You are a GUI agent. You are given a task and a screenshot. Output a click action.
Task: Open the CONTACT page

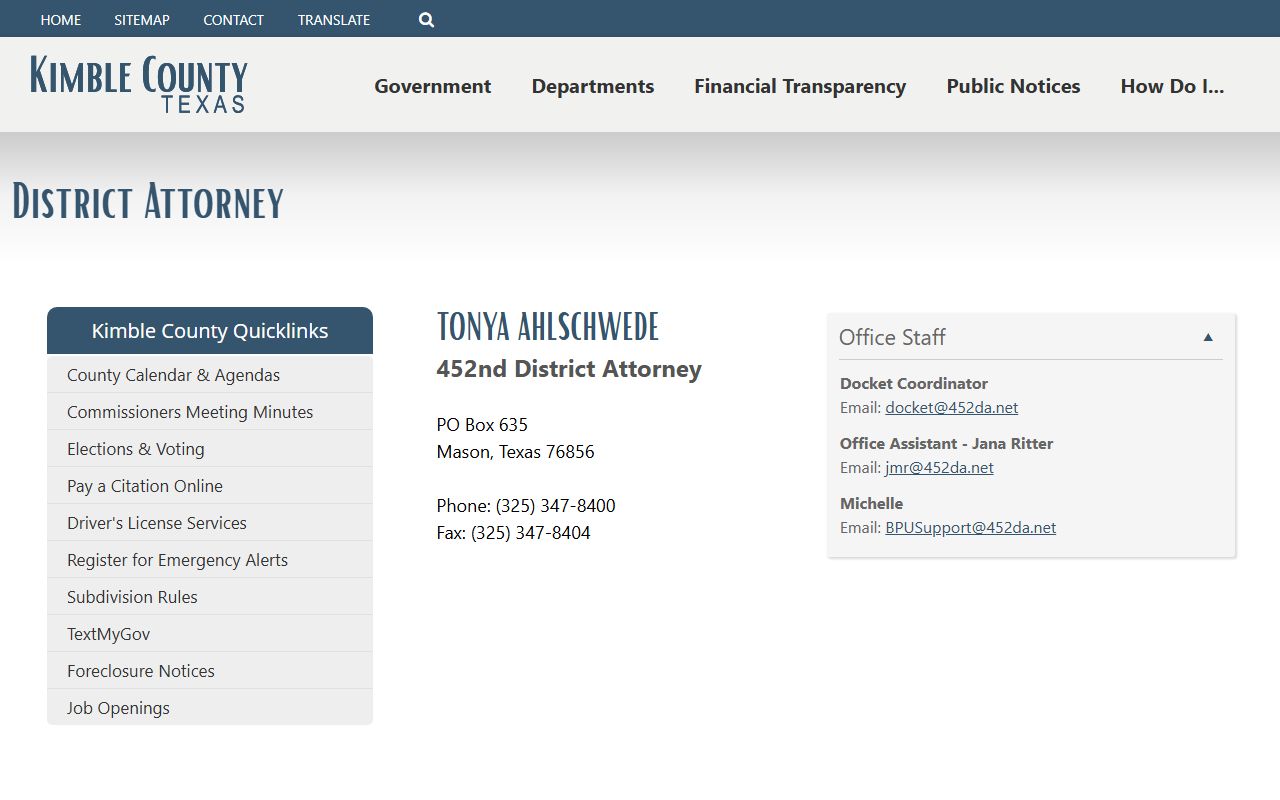point(233,20)
